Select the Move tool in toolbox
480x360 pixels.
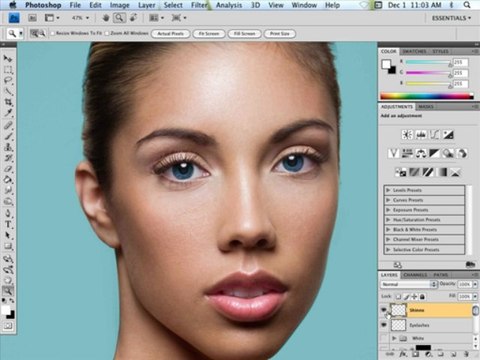coord(8,59)
